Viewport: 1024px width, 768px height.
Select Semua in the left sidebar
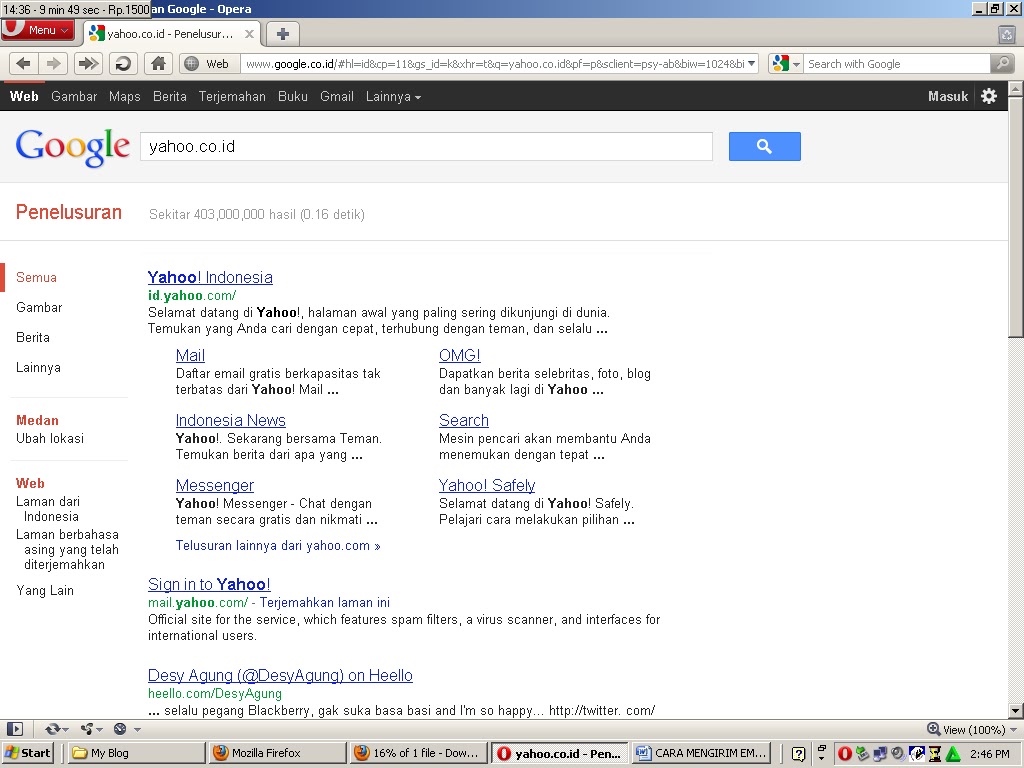click(x=37, y=278)
